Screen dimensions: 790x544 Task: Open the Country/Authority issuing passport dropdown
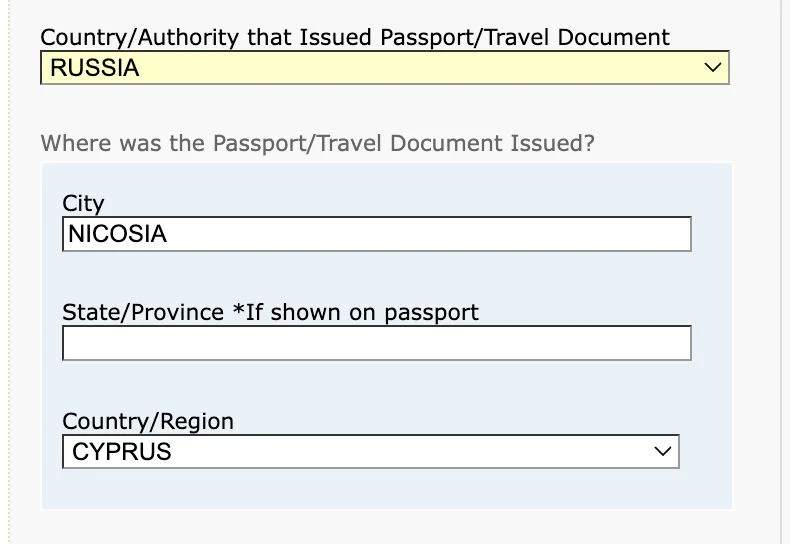click(x=384, y=68)
